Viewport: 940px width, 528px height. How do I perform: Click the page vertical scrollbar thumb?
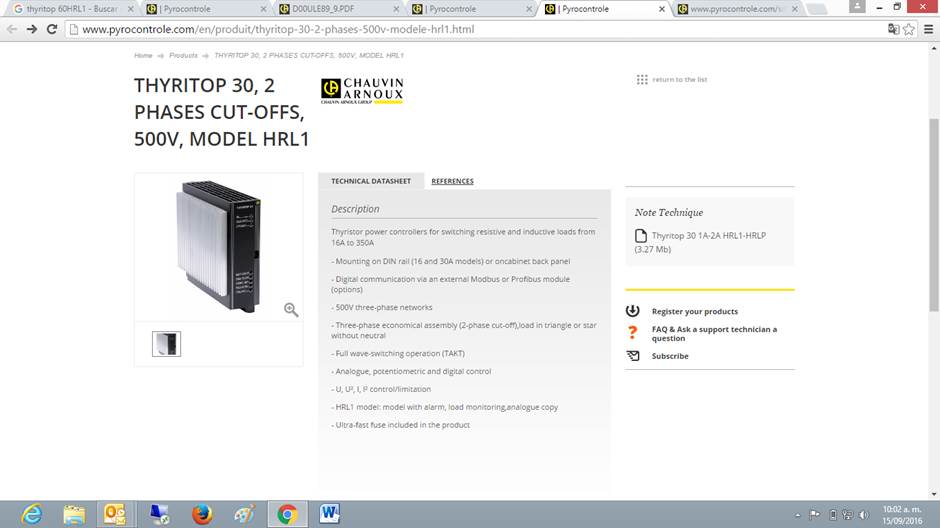934,215
